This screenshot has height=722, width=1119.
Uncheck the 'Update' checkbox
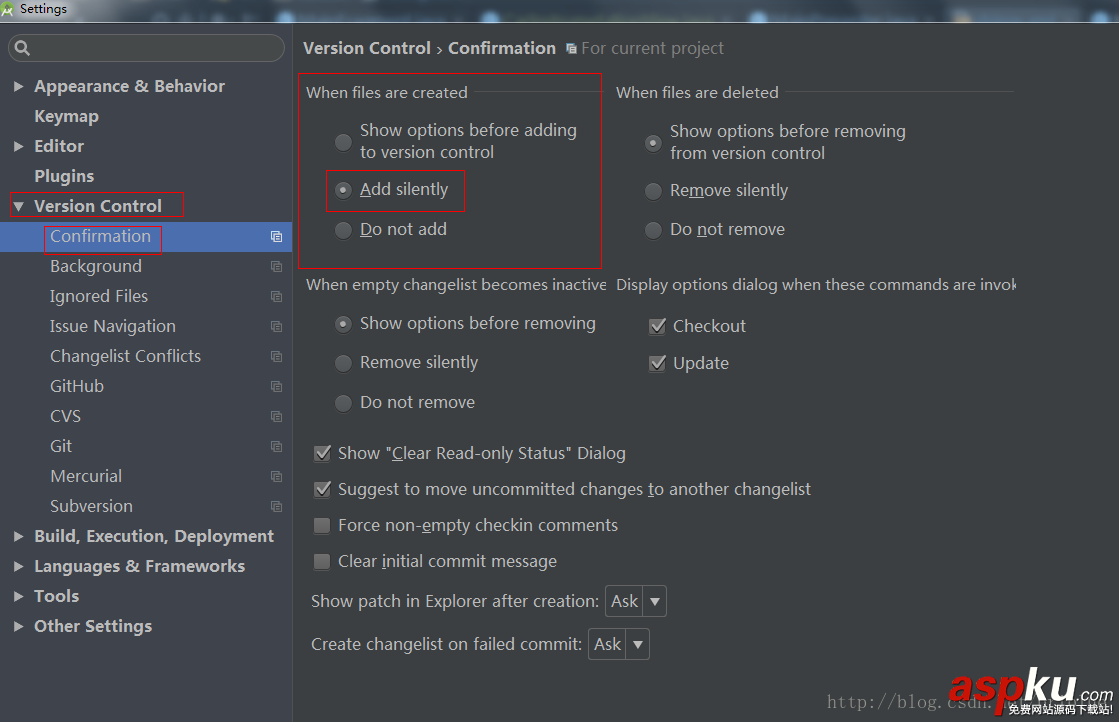657,362
